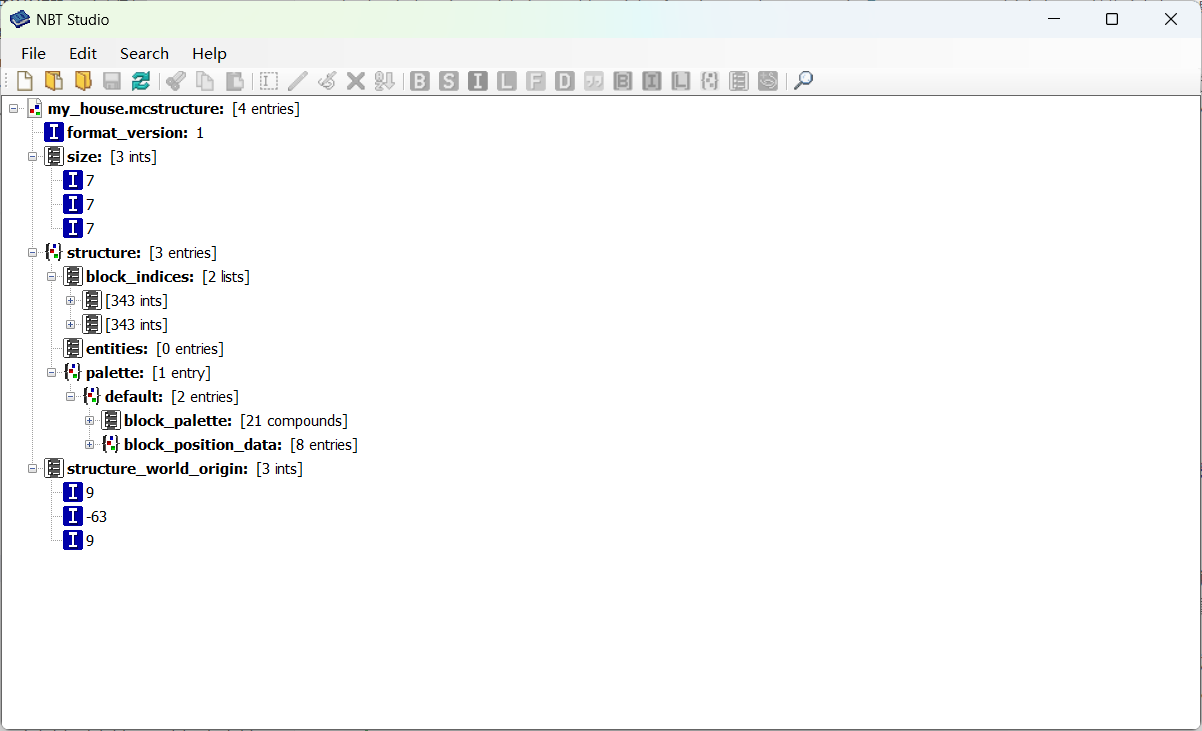Collapse the my_house.mcstructure root node

pyautogui.click(x=14, y=108)
